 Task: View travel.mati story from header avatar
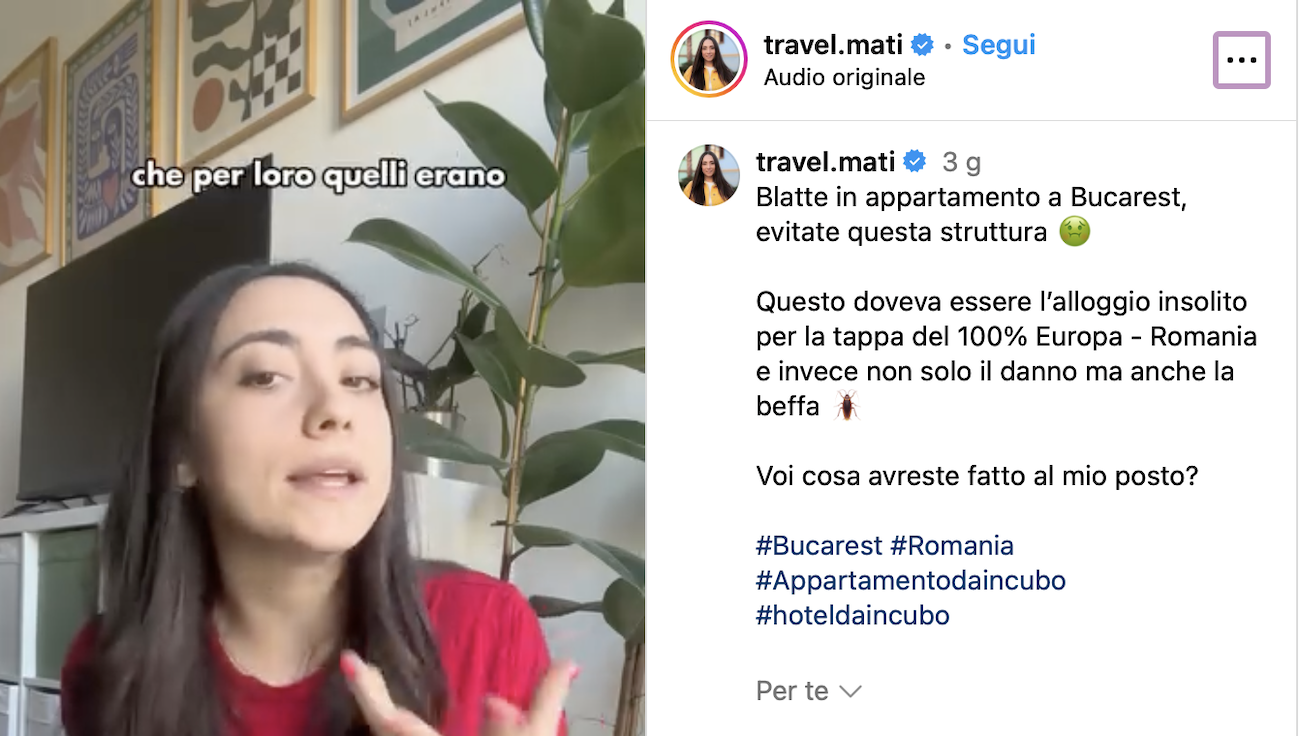(x=709, y=60)
